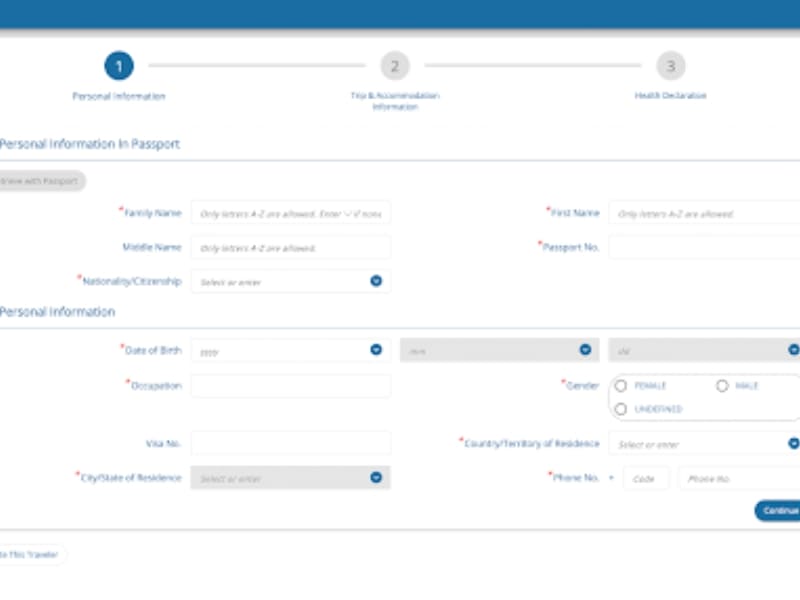Screen dimensions: 800x600
Task: Click the passport button above Family Name
Action: 42,181
